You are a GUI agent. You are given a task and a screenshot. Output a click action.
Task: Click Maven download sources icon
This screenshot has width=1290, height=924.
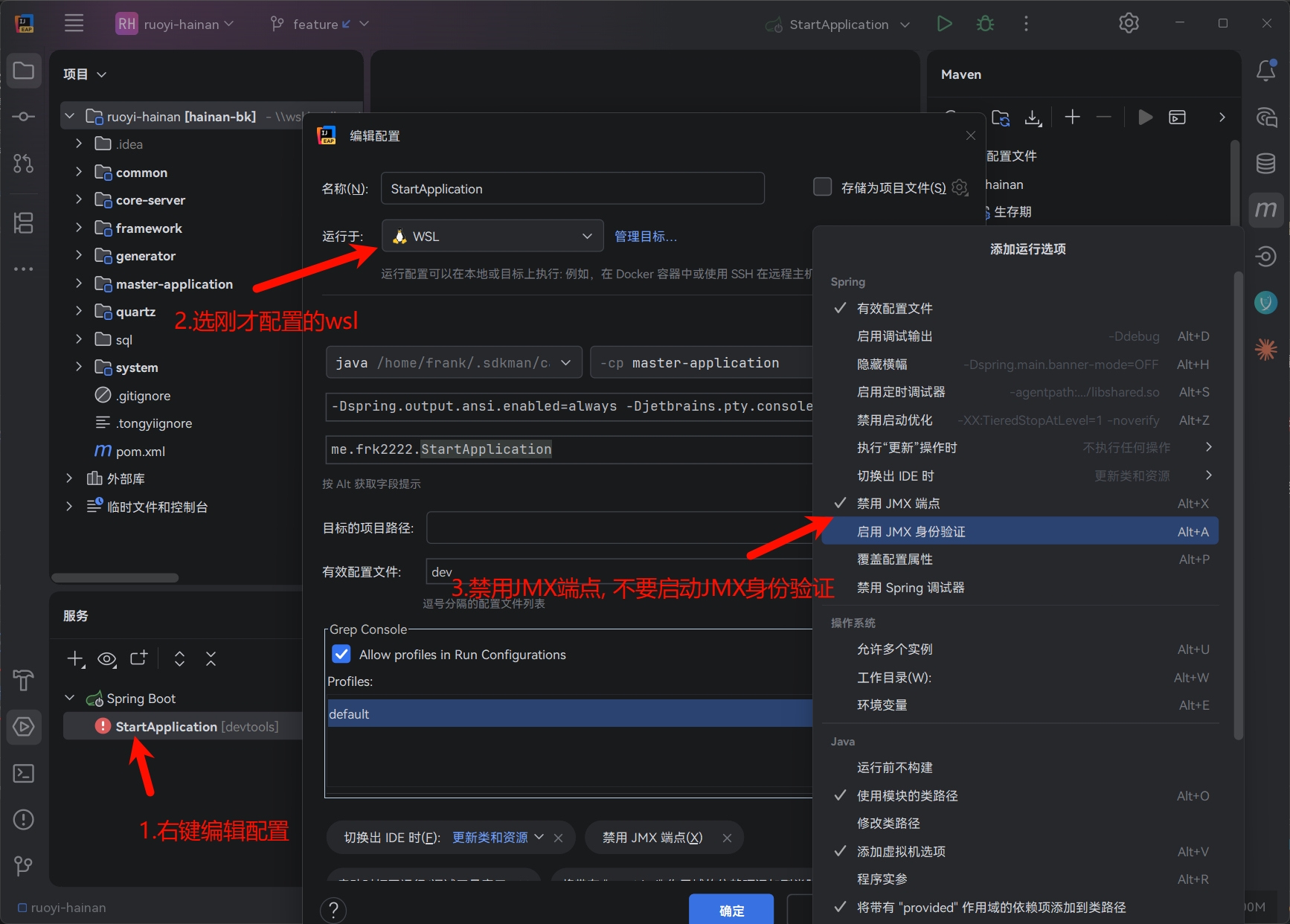1033,118
